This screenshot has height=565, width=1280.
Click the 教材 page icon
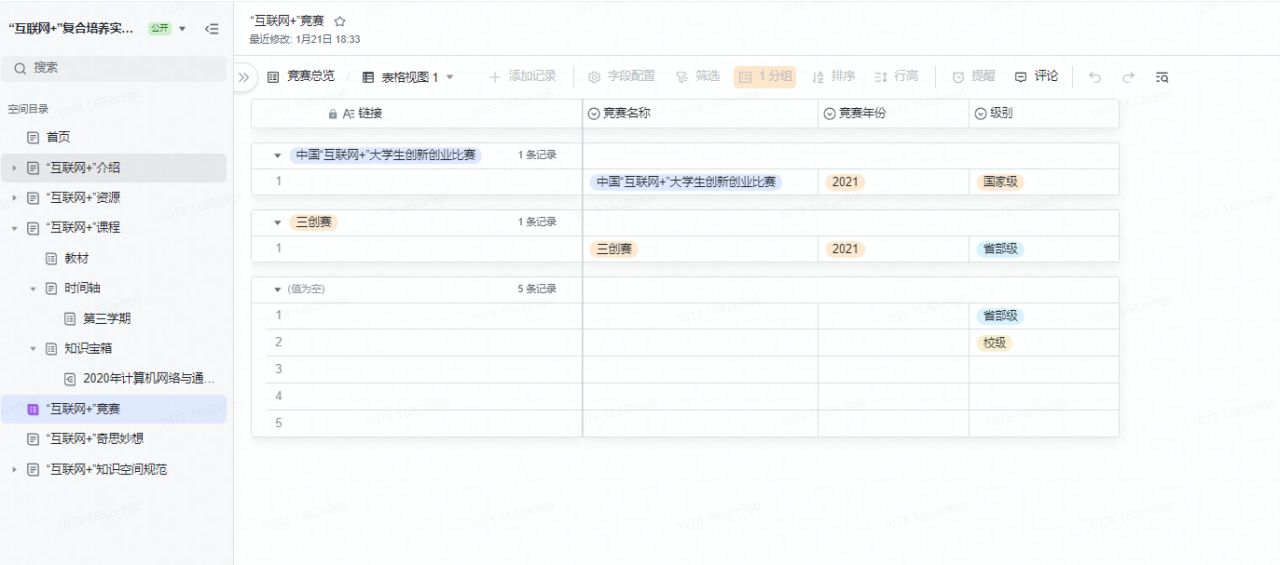coord(51,258)
